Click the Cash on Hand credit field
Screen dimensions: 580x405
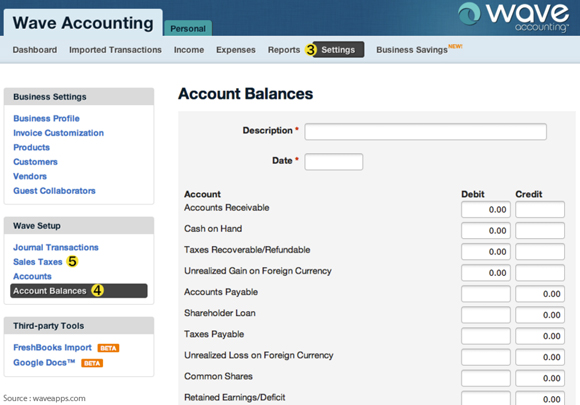coord(540,231)
